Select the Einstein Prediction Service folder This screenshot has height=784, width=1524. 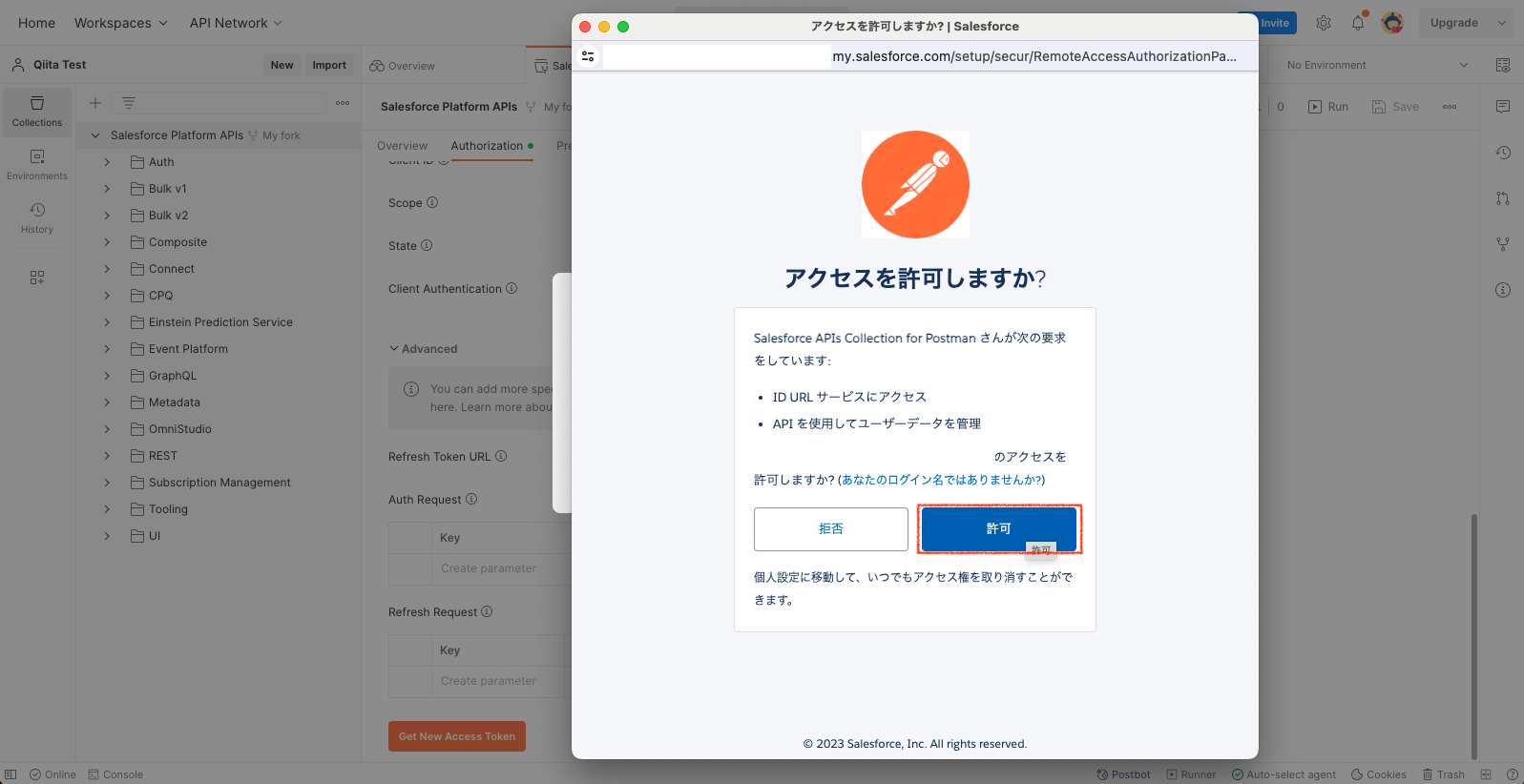coord(219,322)
